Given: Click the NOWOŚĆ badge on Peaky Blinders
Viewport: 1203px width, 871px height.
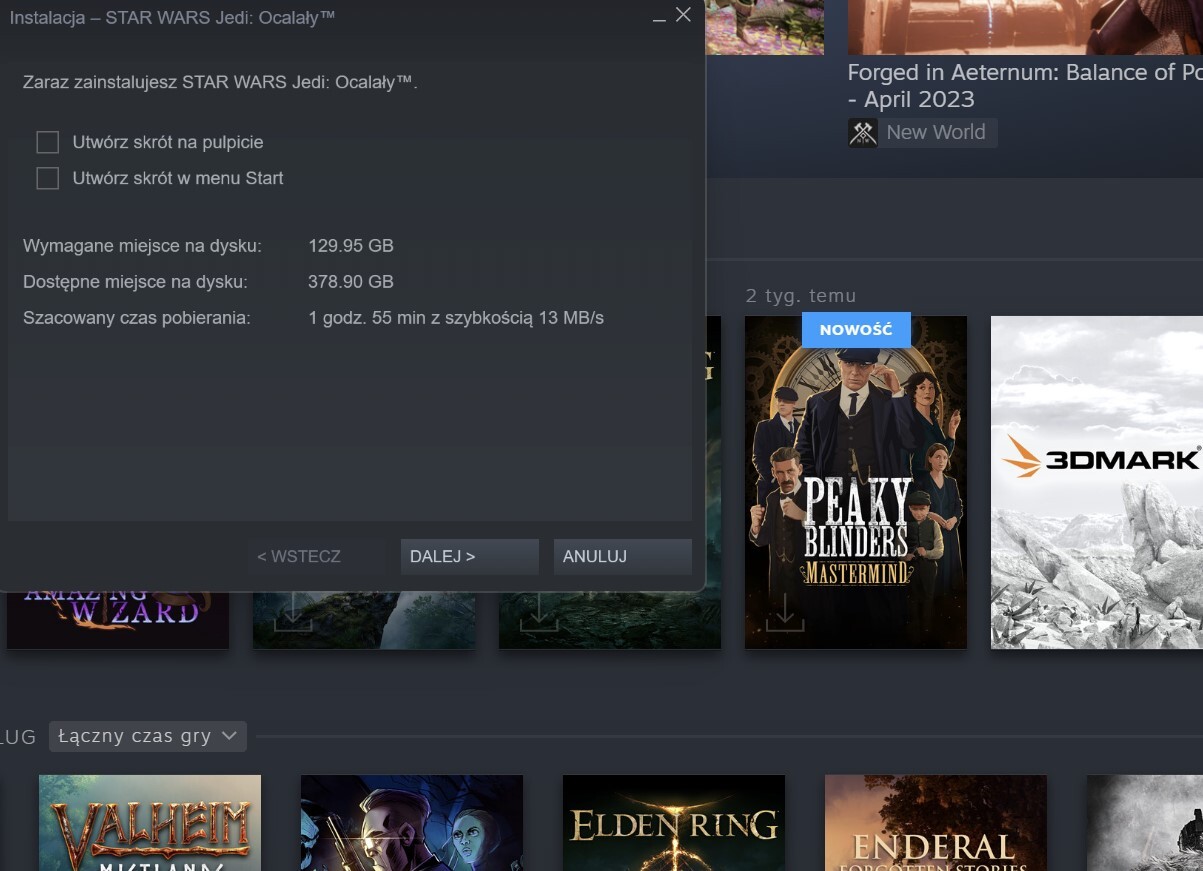Looking at the screenshot, I should [x=856, y=330].
